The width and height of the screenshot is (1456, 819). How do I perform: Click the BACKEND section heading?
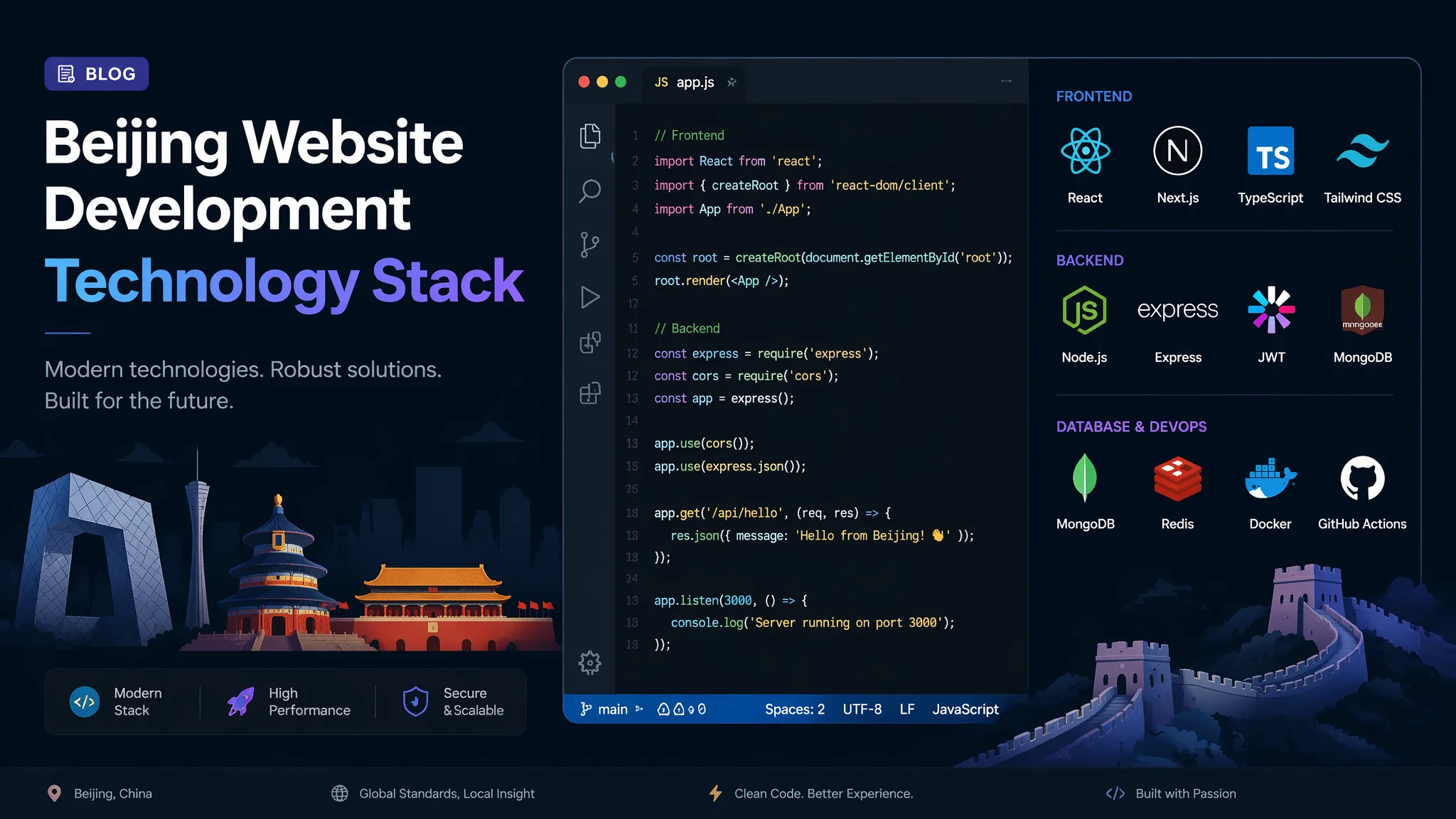1090,261
